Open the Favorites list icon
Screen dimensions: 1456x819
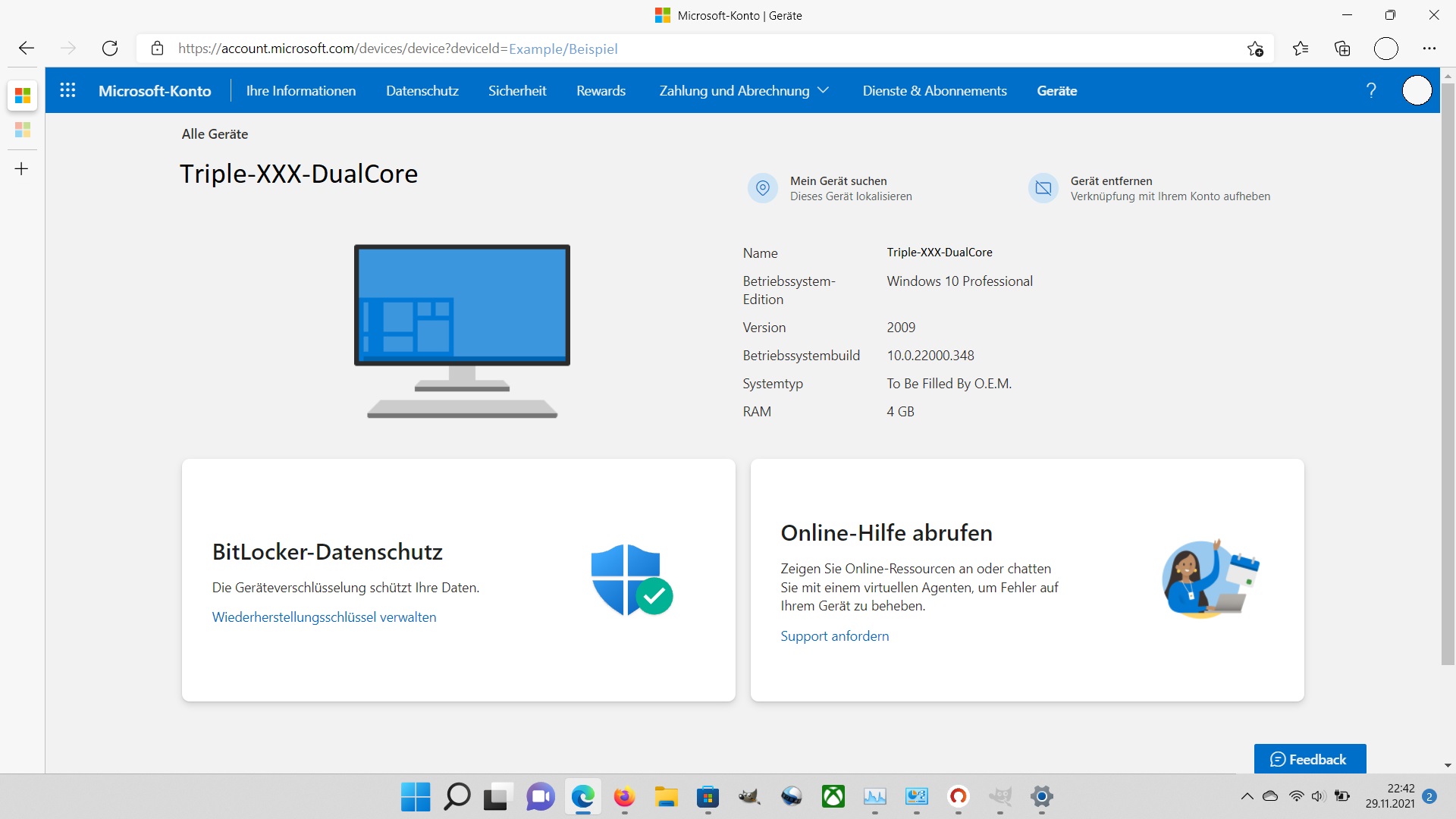(x=1301, y=49)
